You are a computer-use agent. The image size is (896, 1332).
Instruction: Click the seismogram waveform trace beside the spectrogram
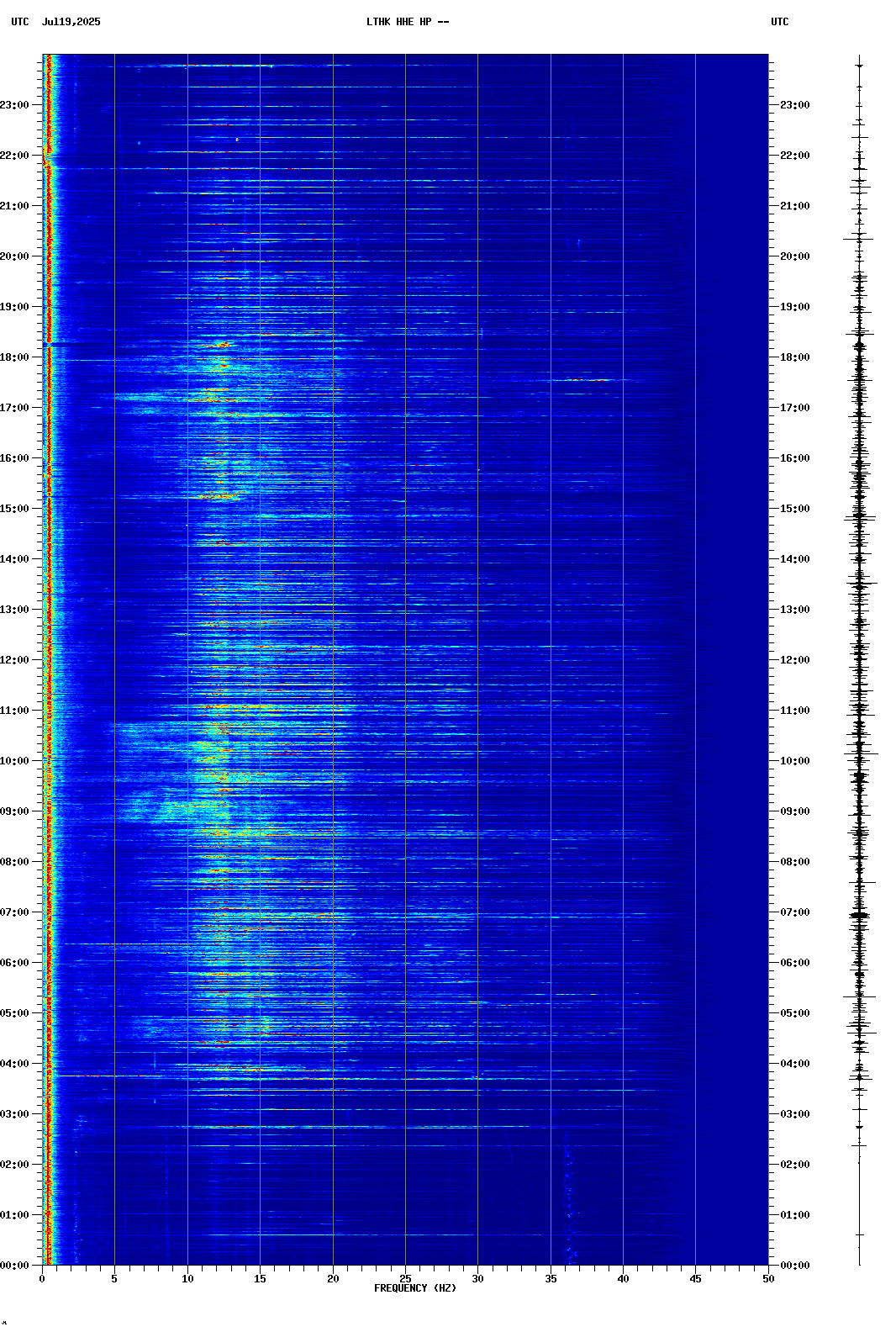pyautogui.click(x=859, y=660)
